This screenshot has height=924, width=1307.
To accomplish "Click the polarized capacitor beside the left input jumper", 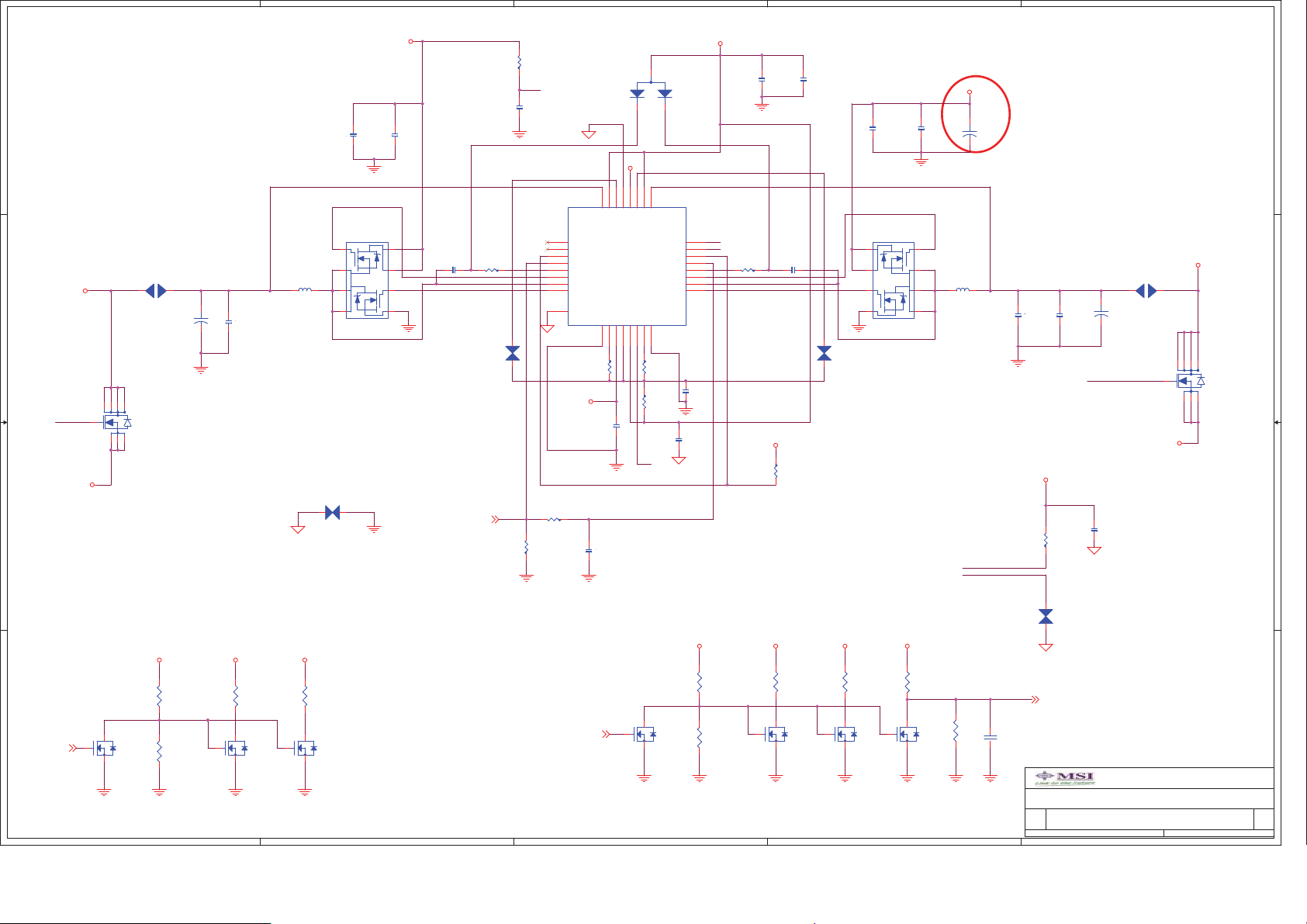I will click(201, 320).
